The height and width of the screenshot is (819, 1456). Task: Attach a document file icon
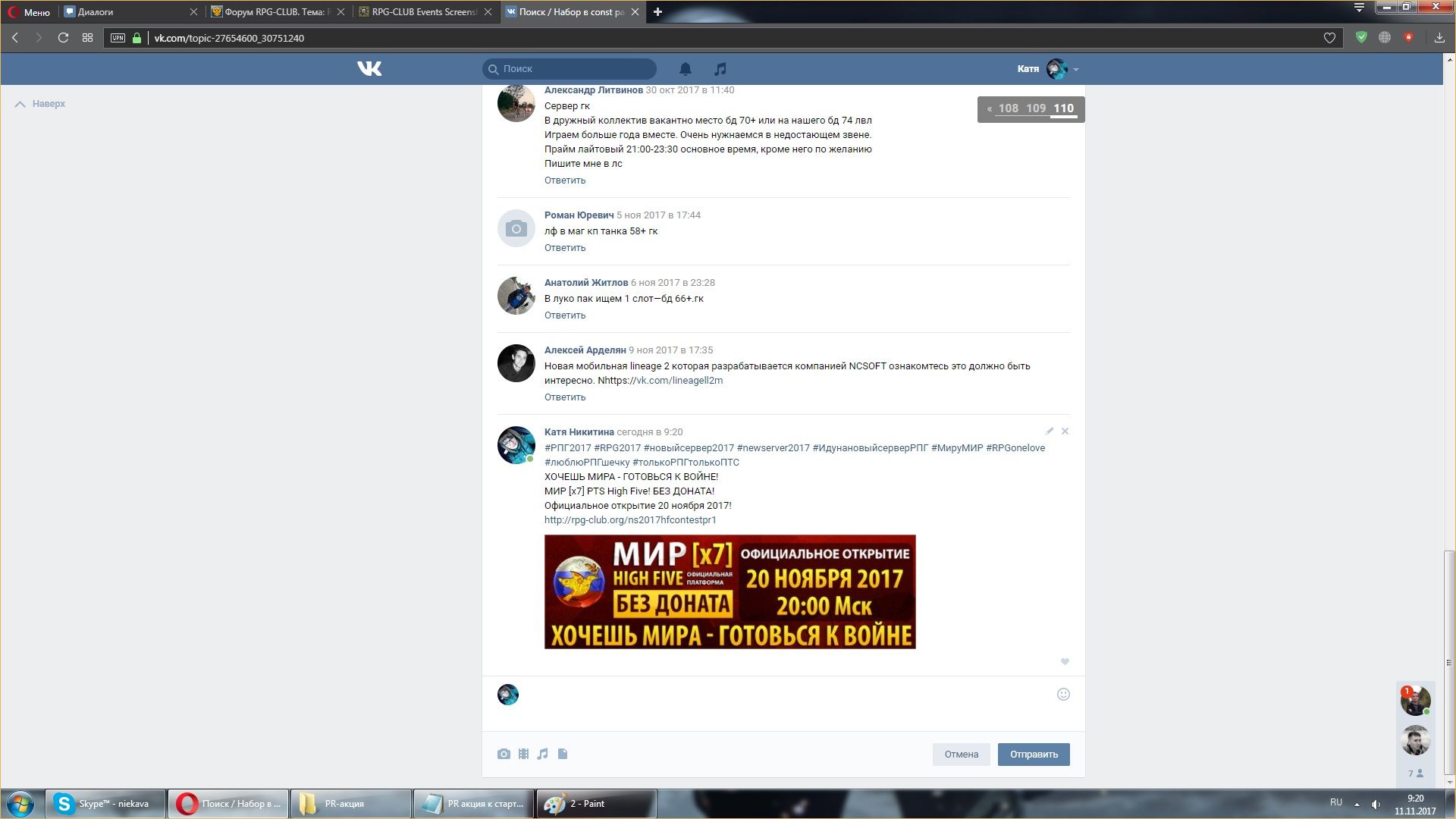click(563, 754)
